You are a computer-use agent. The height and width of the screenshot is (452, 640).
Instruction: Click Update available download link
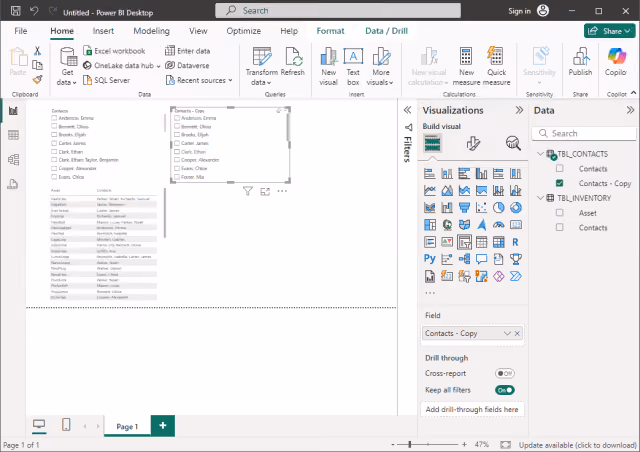coord(578,445)
